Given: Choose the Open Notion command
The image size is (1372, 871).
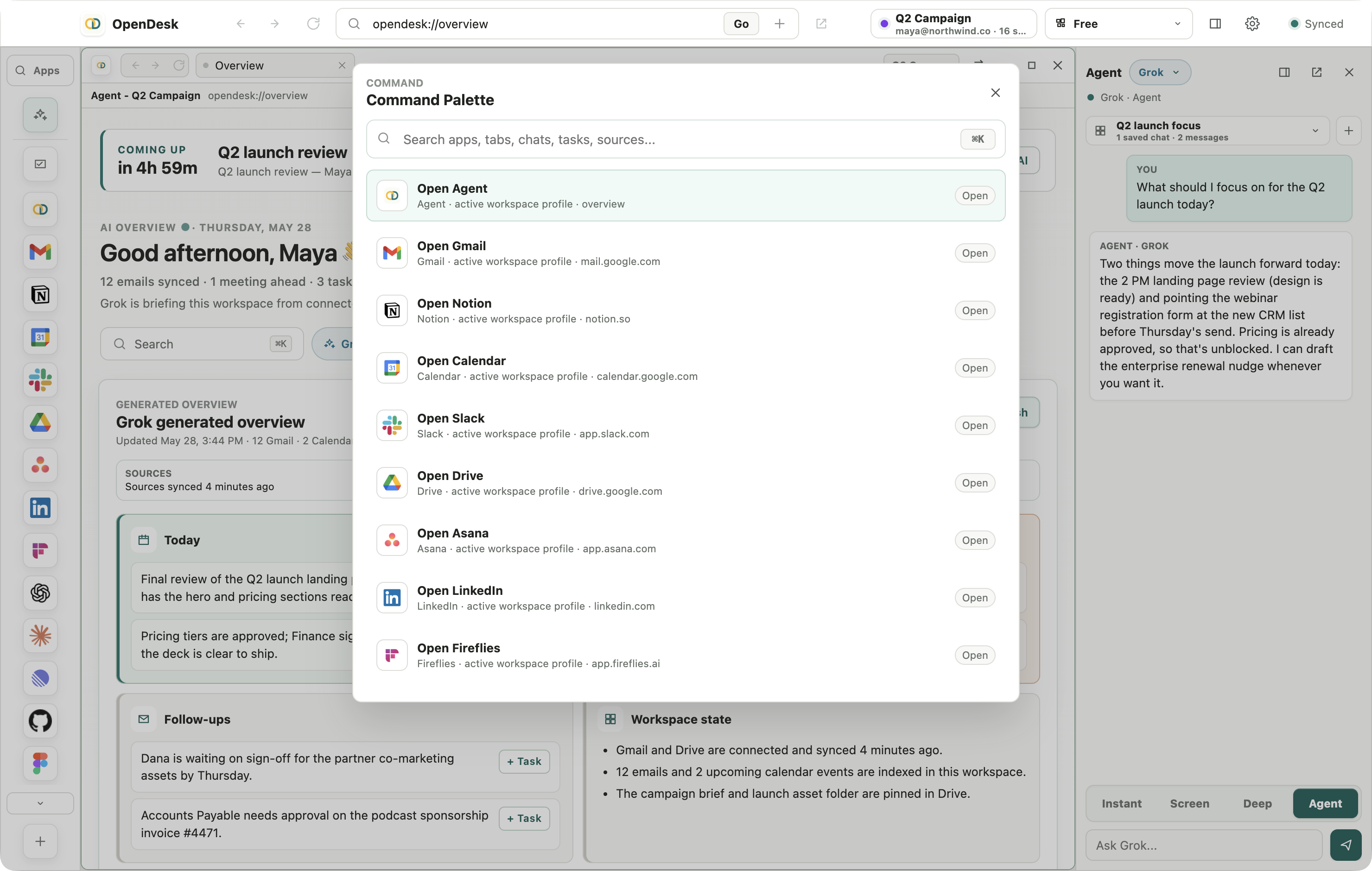Looking at the screenshot, I should (686, 310).
